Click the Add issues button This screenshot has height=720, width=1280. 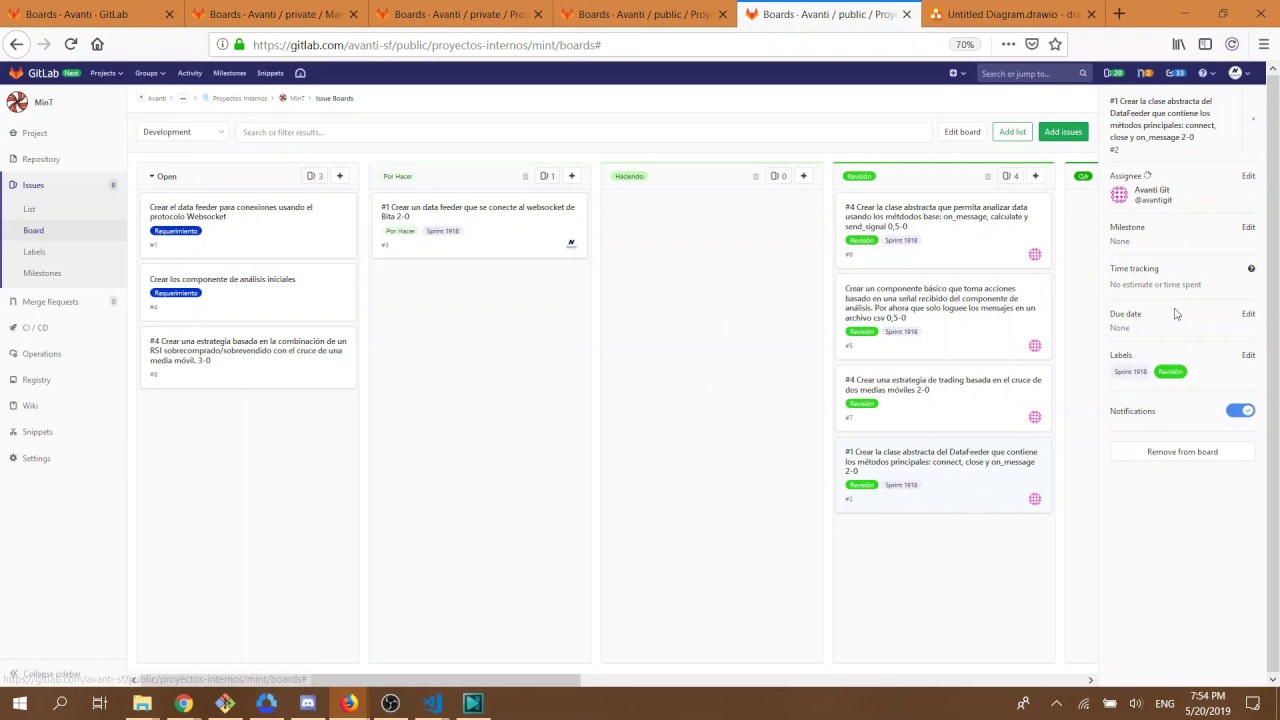click(1063, 132)
